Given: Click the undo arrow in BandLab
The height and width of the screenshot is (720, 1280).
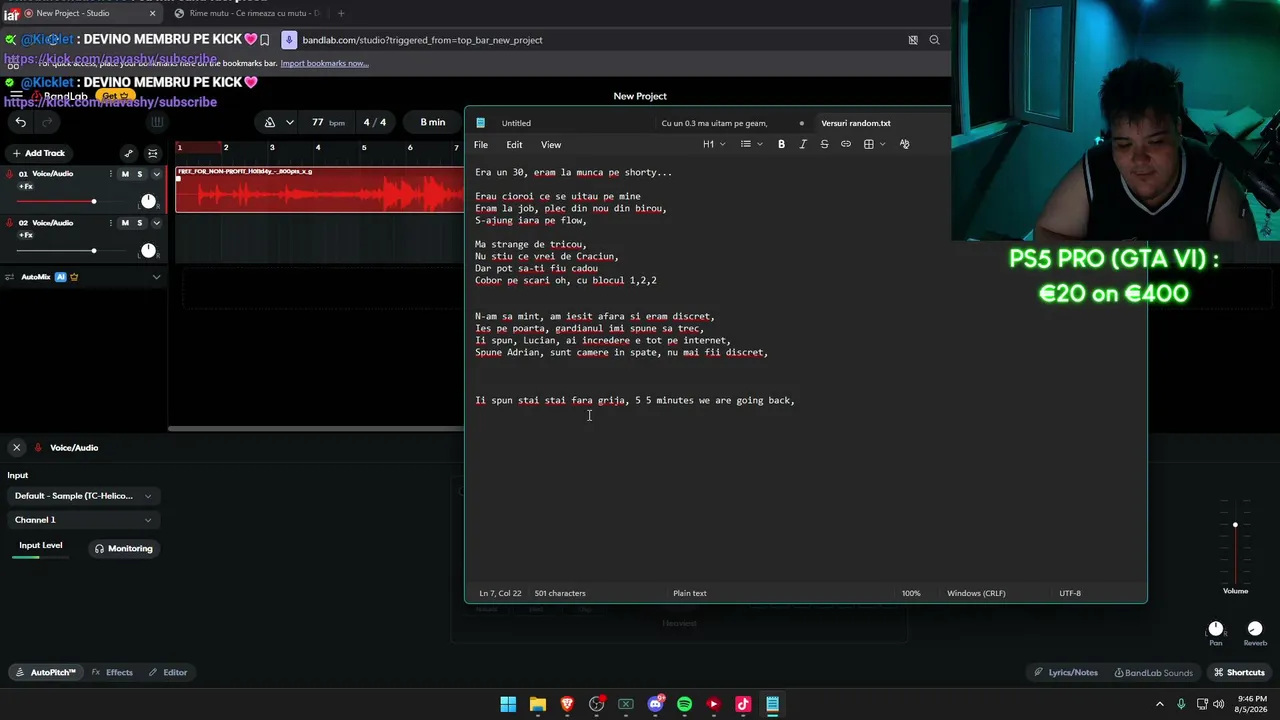Looking at the screenshot, I should (20, 122).
